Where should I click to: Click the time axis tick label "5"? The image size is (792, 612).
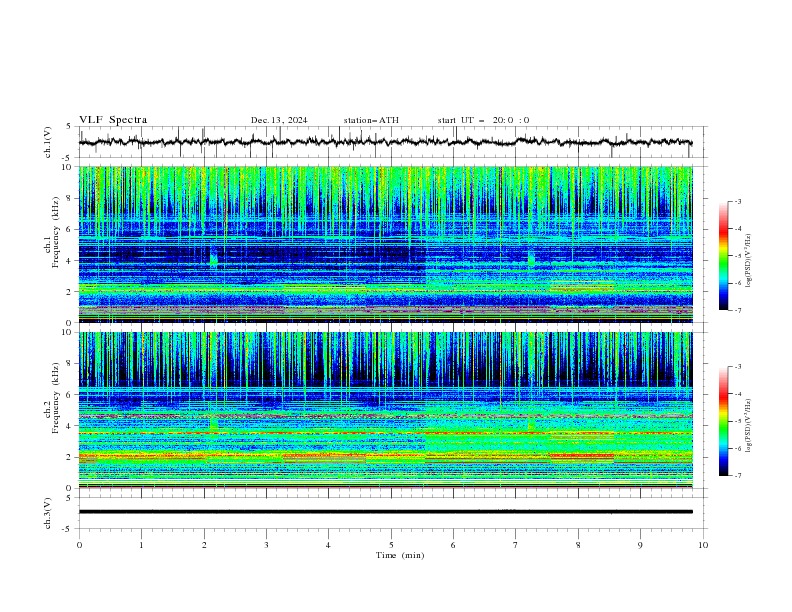[x=391, y=545]
